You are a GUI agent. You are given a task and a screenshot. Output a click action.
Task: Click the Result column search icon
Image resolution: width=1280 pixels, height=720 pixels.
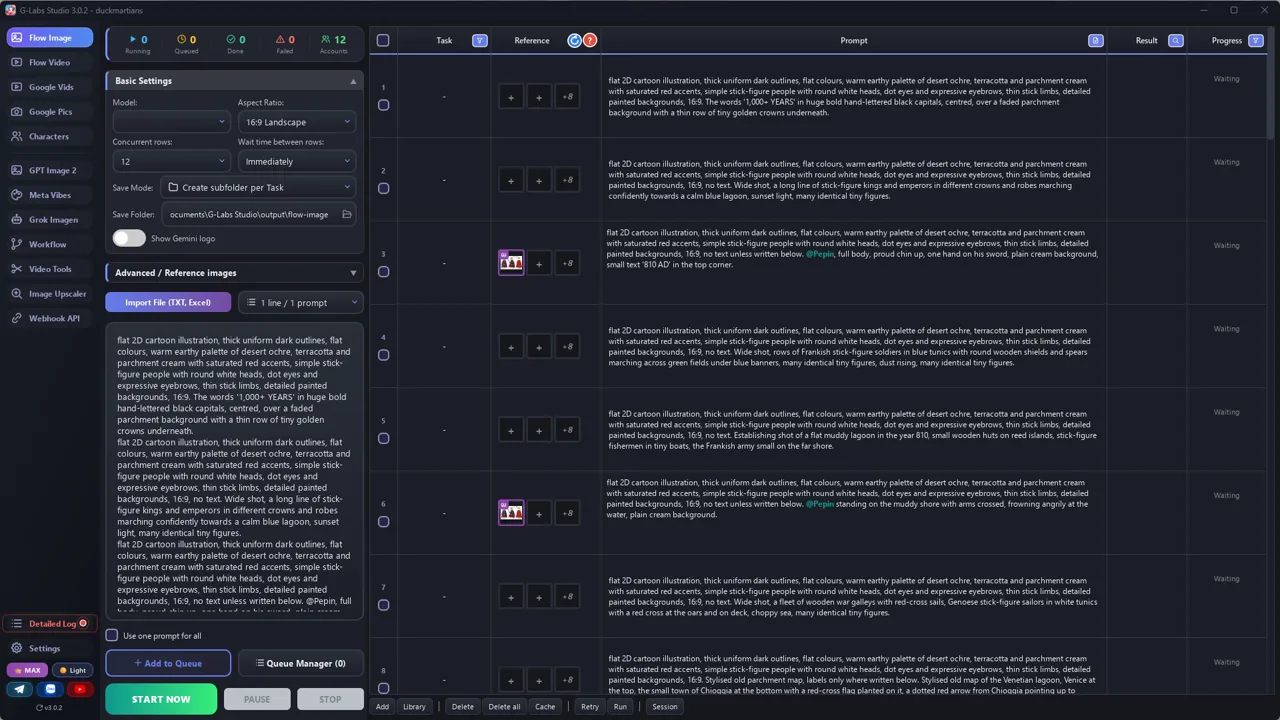click(x=1176, y=41)
